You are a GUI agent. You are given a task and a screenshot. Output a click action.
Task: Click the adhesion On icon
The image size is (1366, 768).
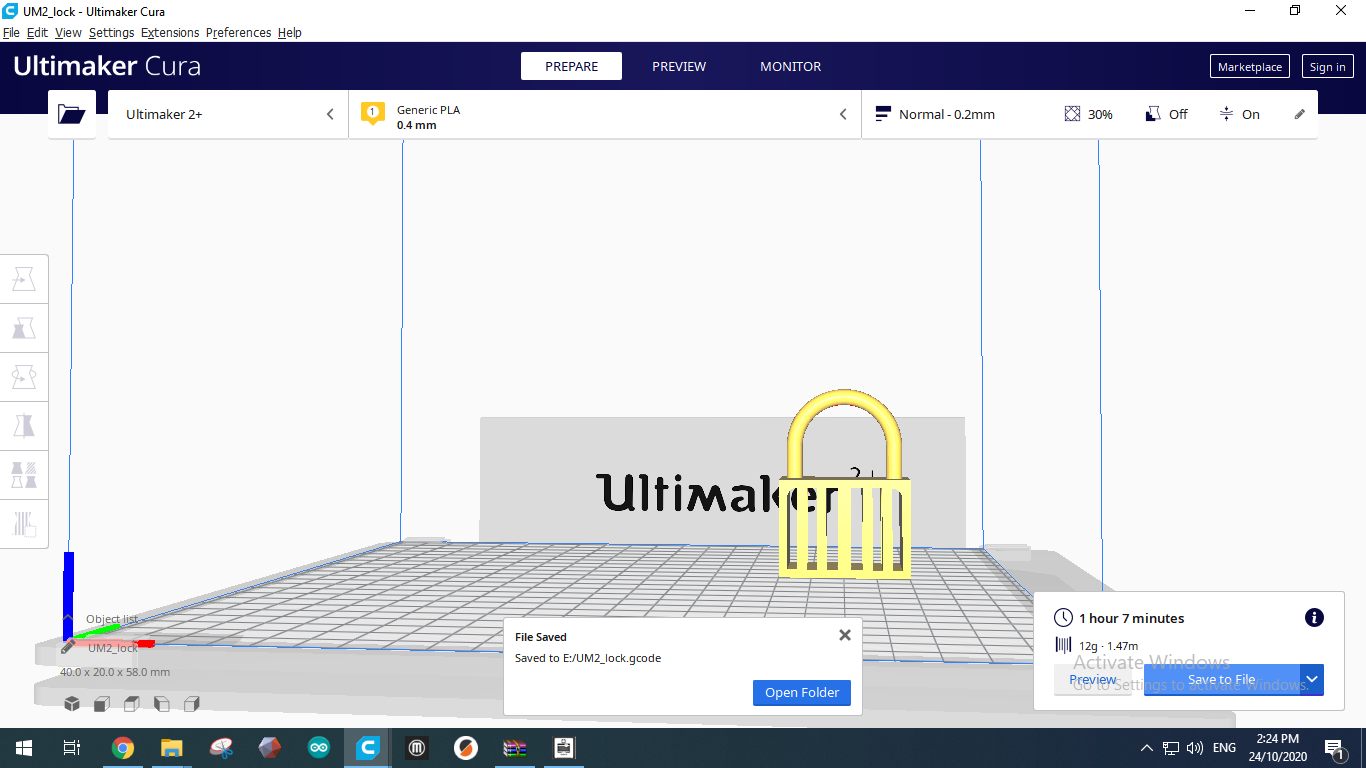point(1226,114)
